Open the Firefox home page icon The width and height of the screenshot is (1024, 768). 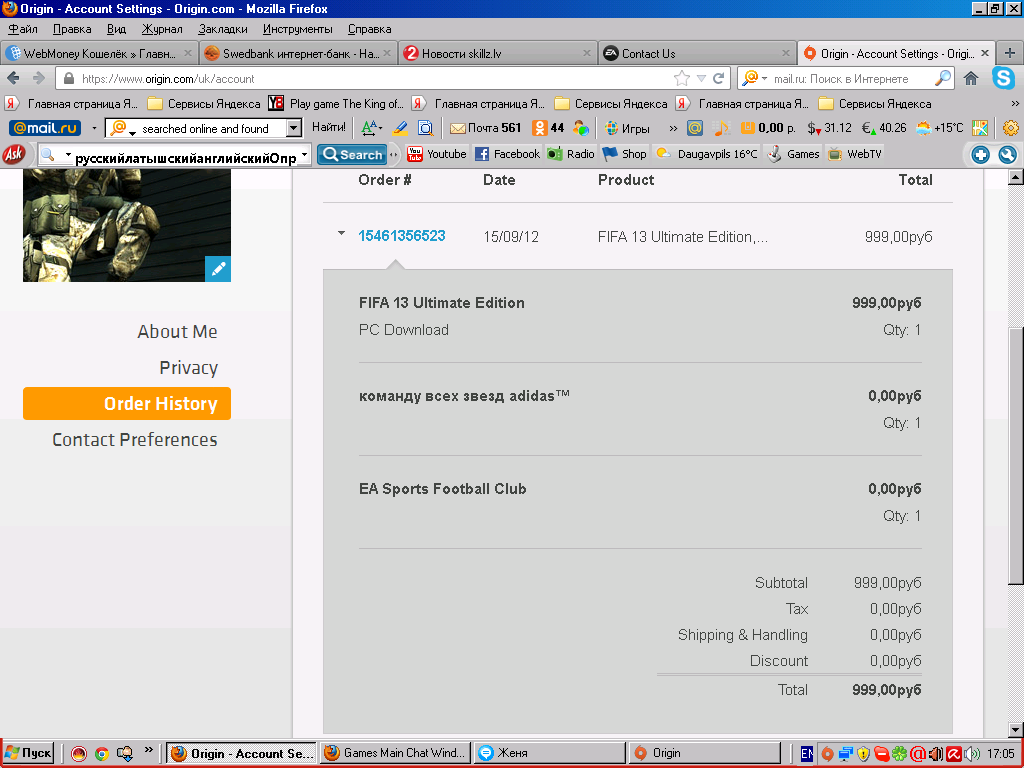tap(971, 78)
